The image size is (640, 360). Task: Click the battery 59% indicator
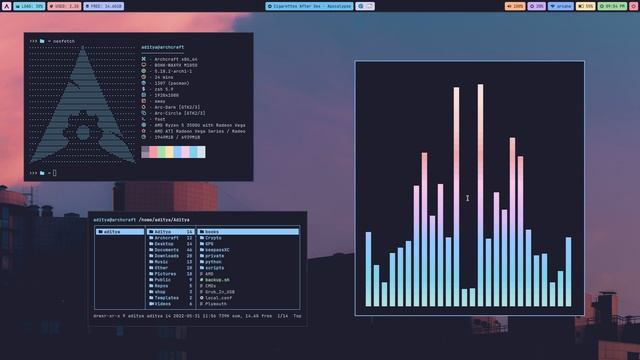coord(585,6)
